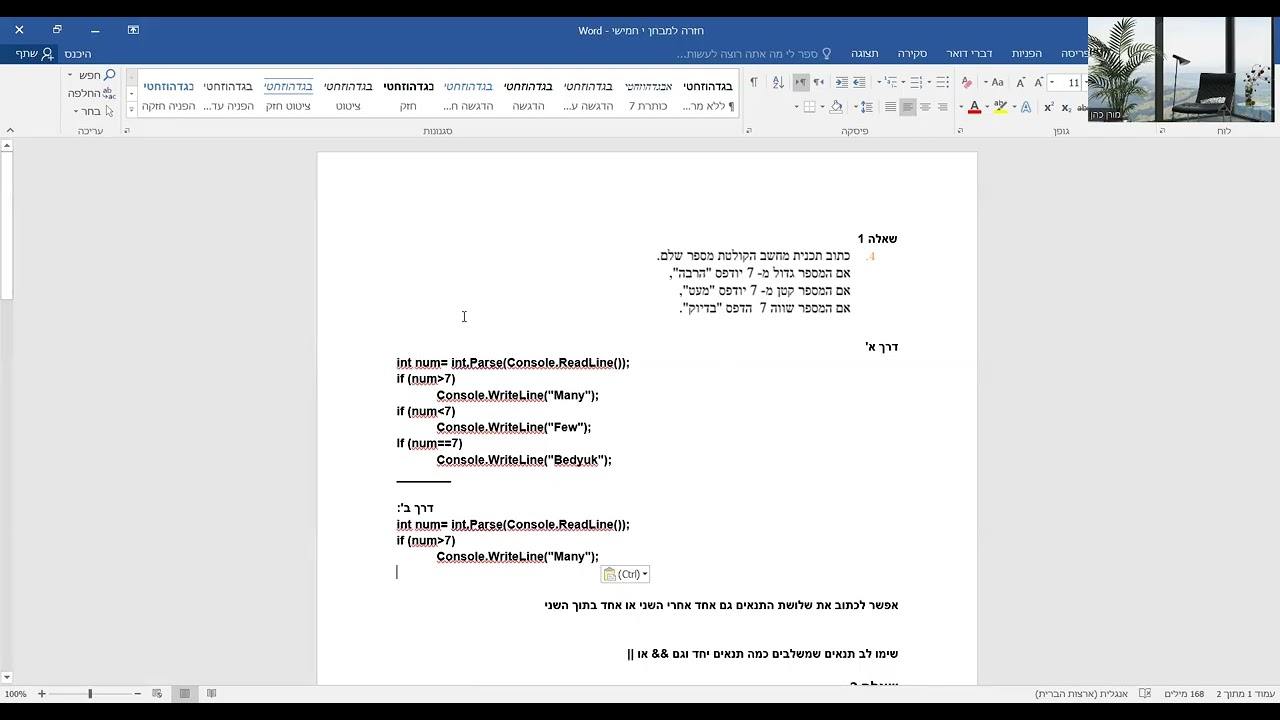The height and width of the screenshot is (720, 1280).
Task: Click the shading paint bucket icon
Action: 836,107
